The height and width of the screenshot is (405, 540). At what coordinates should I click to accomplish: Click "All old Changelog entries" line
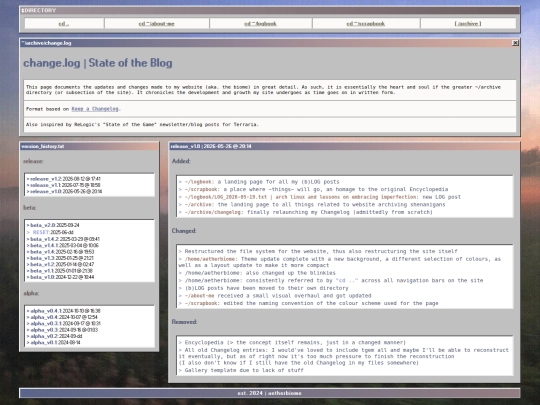point(343,356)
